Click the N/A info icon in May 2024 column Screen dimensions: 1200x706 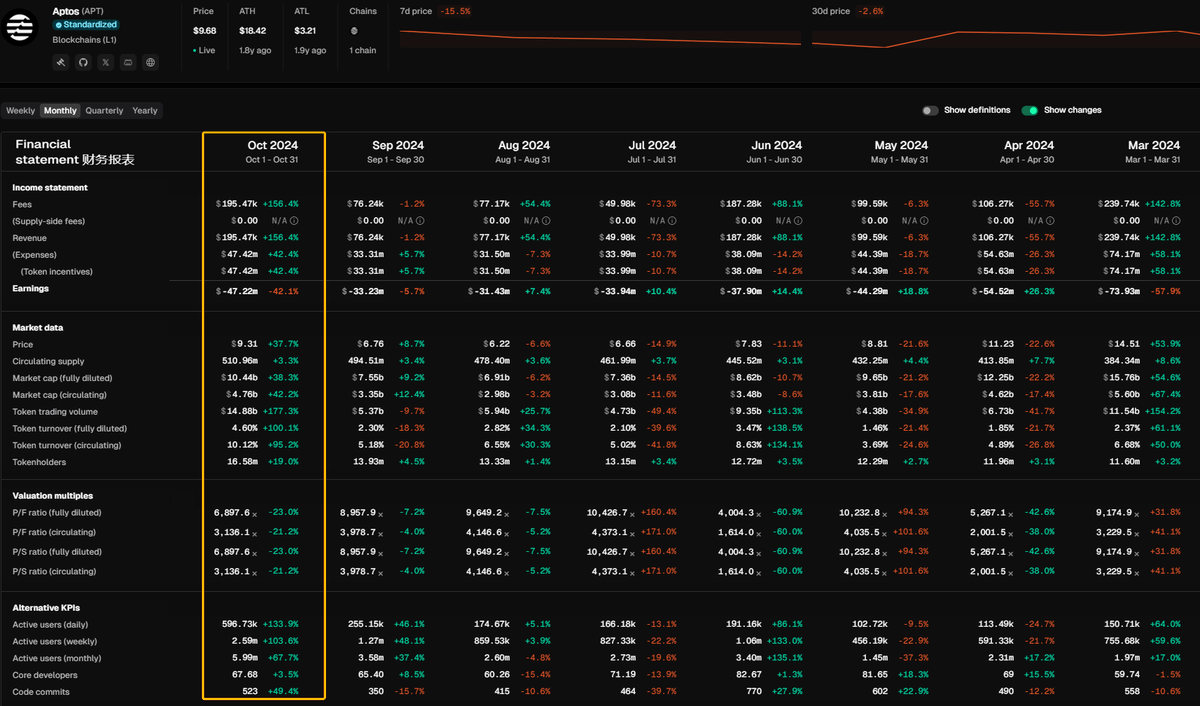[x=924, y=221]
